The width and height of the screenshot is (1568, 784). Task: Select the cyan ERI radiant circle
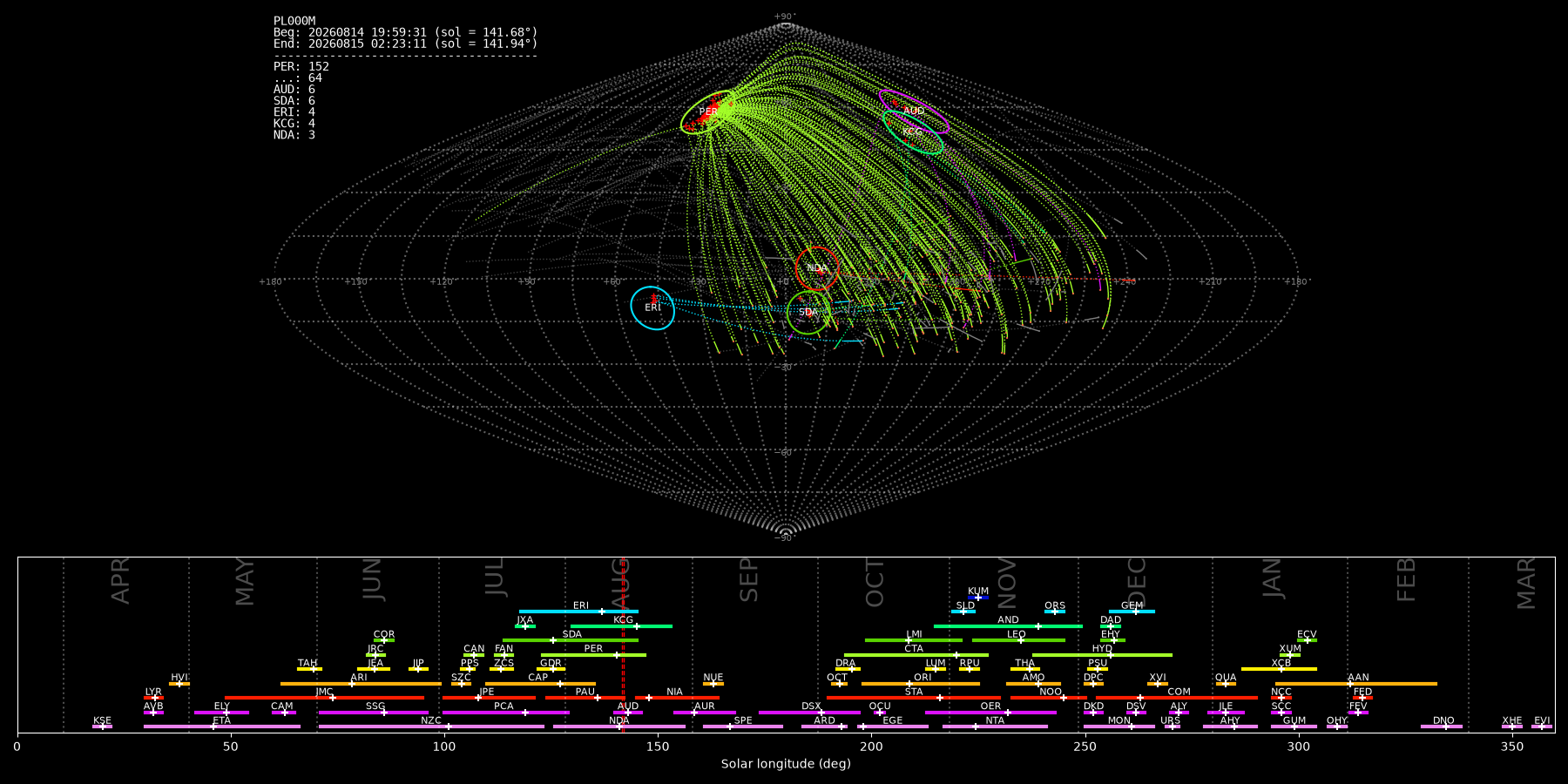coord(652,308)
